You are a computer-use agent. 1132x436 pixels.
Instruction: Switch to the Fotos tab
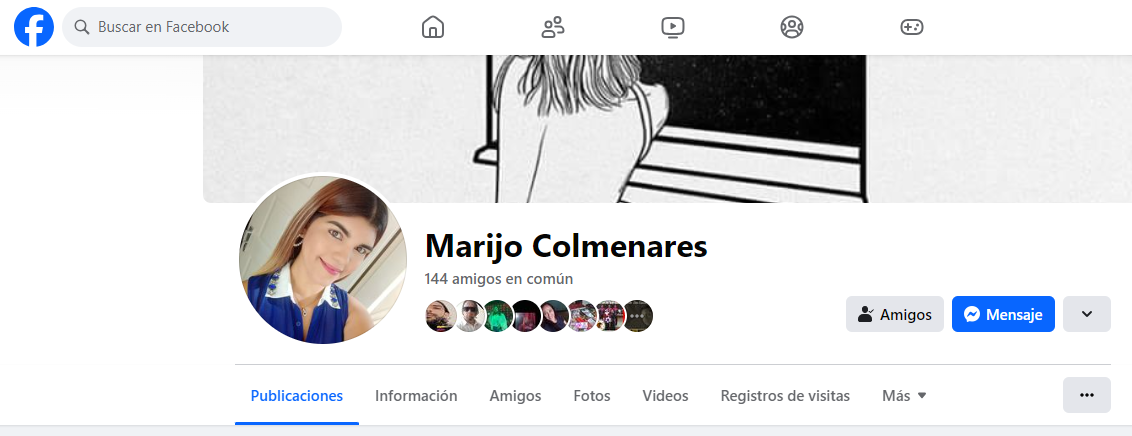[x=592, y=396]
